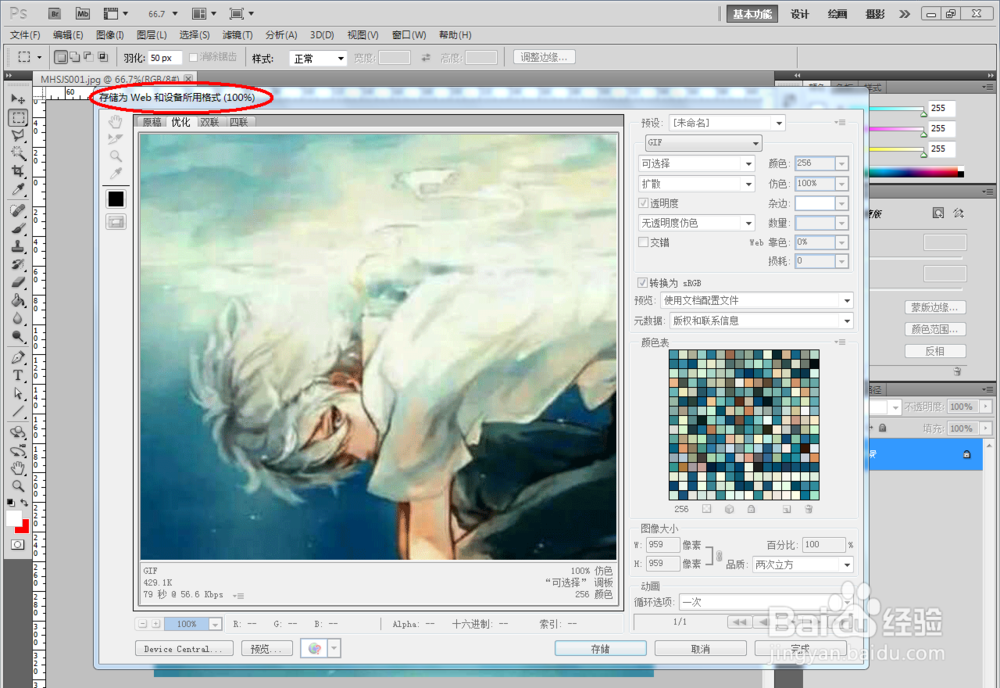Lock selected colors in color table
The image size is (1000, 688).
751,509
